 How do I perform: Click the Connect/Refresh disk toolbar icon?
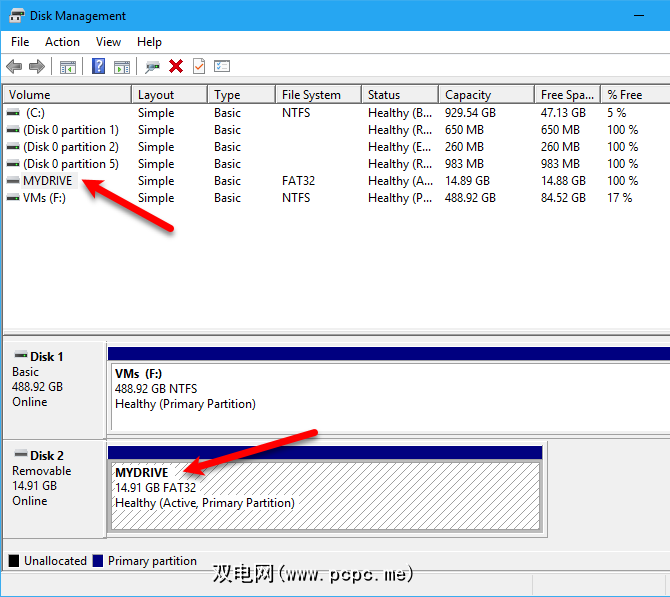click(x=153, y=67)
